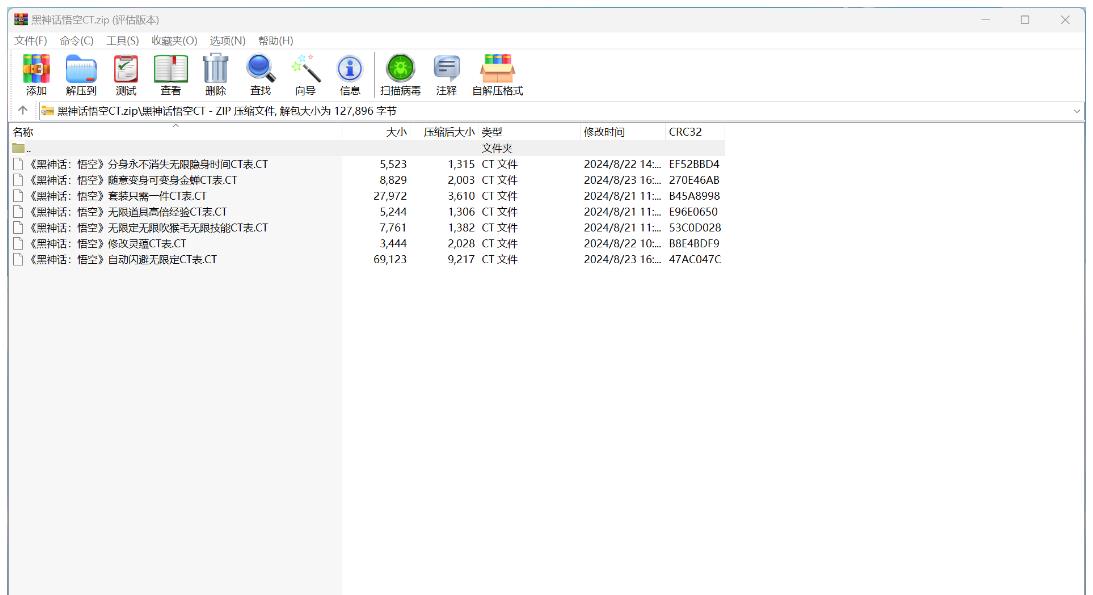1093x595 pixels.
Task: Go up one level arrow button
Action: coord(23,111)
